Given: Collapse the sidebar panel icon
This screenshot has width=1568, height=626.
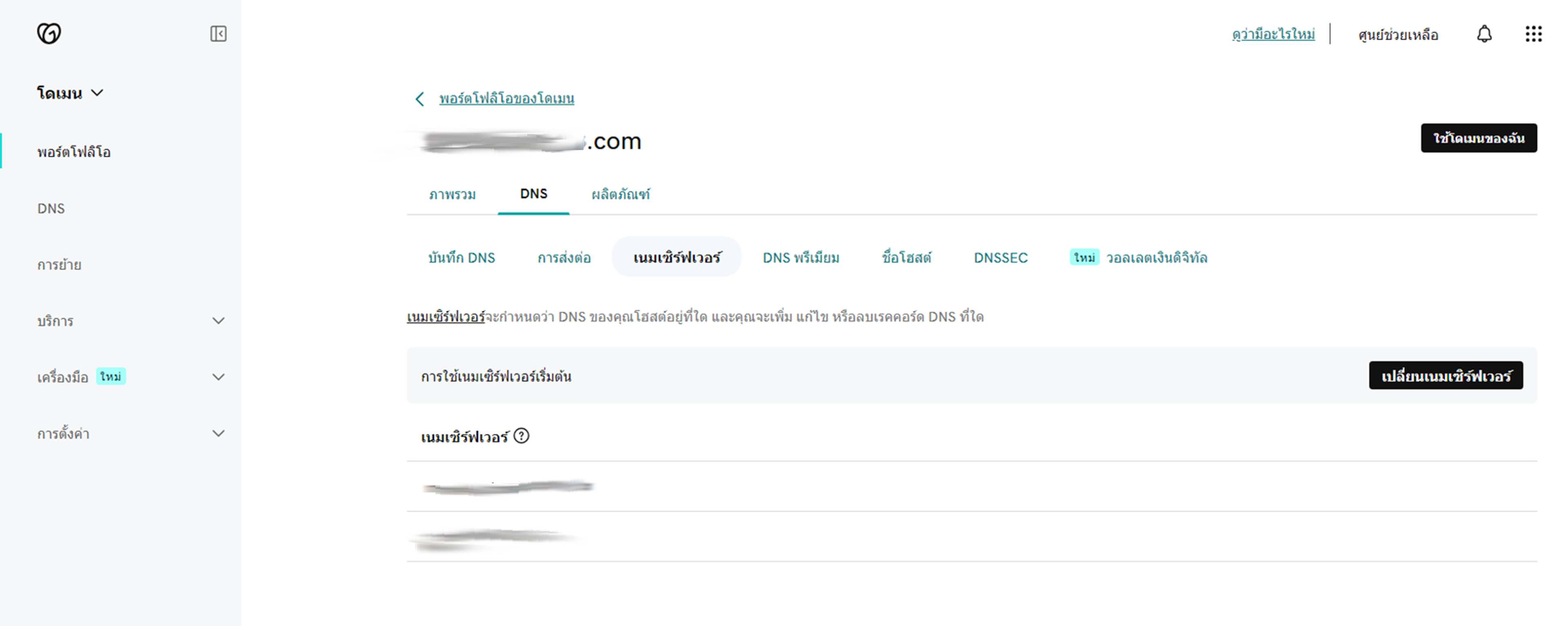Looking at the screenshot, I should pyautogui.click(x=218, y=33).
